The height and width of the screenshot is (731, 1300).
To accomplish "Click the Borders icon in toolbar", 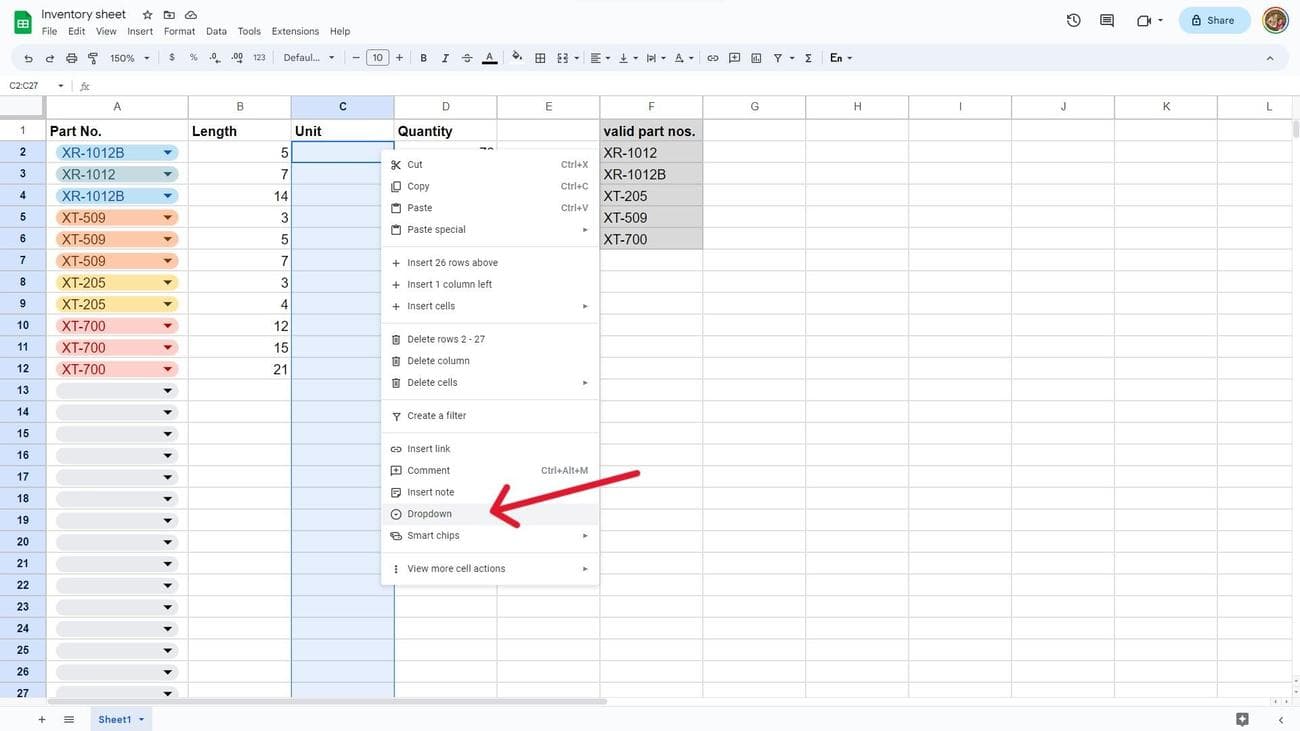I will click(540, 58).
